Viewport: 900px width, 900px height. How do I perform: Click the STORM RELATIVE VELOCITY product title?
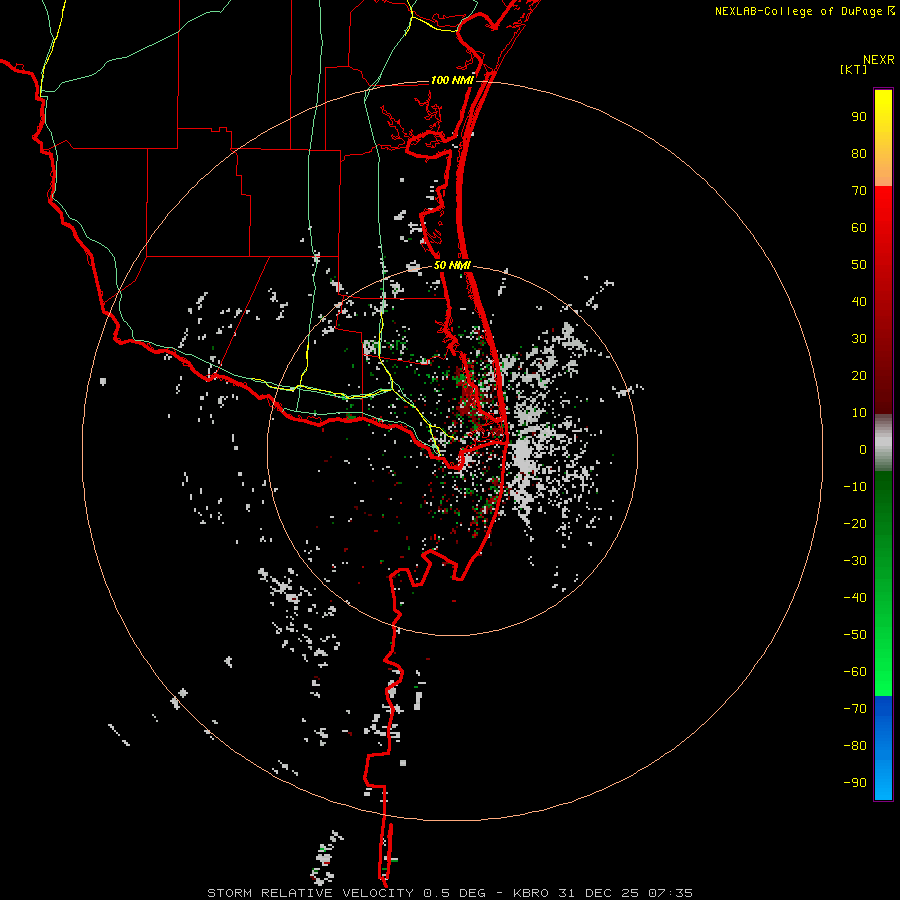(x=310, y=893)
